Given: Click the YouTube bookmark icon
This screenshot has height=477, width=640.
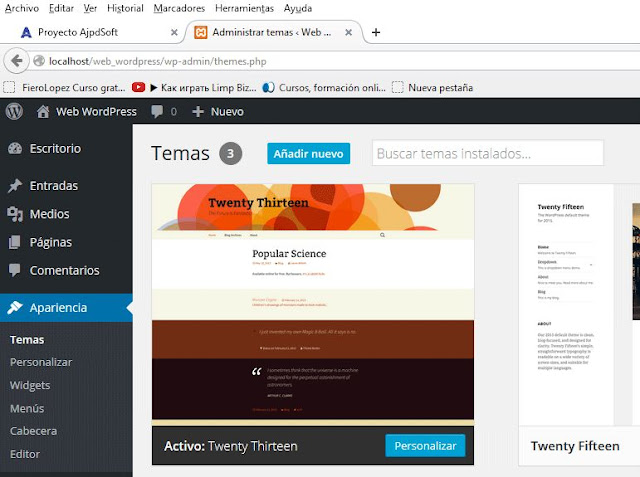Looking at the screenshot, I should pyautogui.click(x=138, y=87).
